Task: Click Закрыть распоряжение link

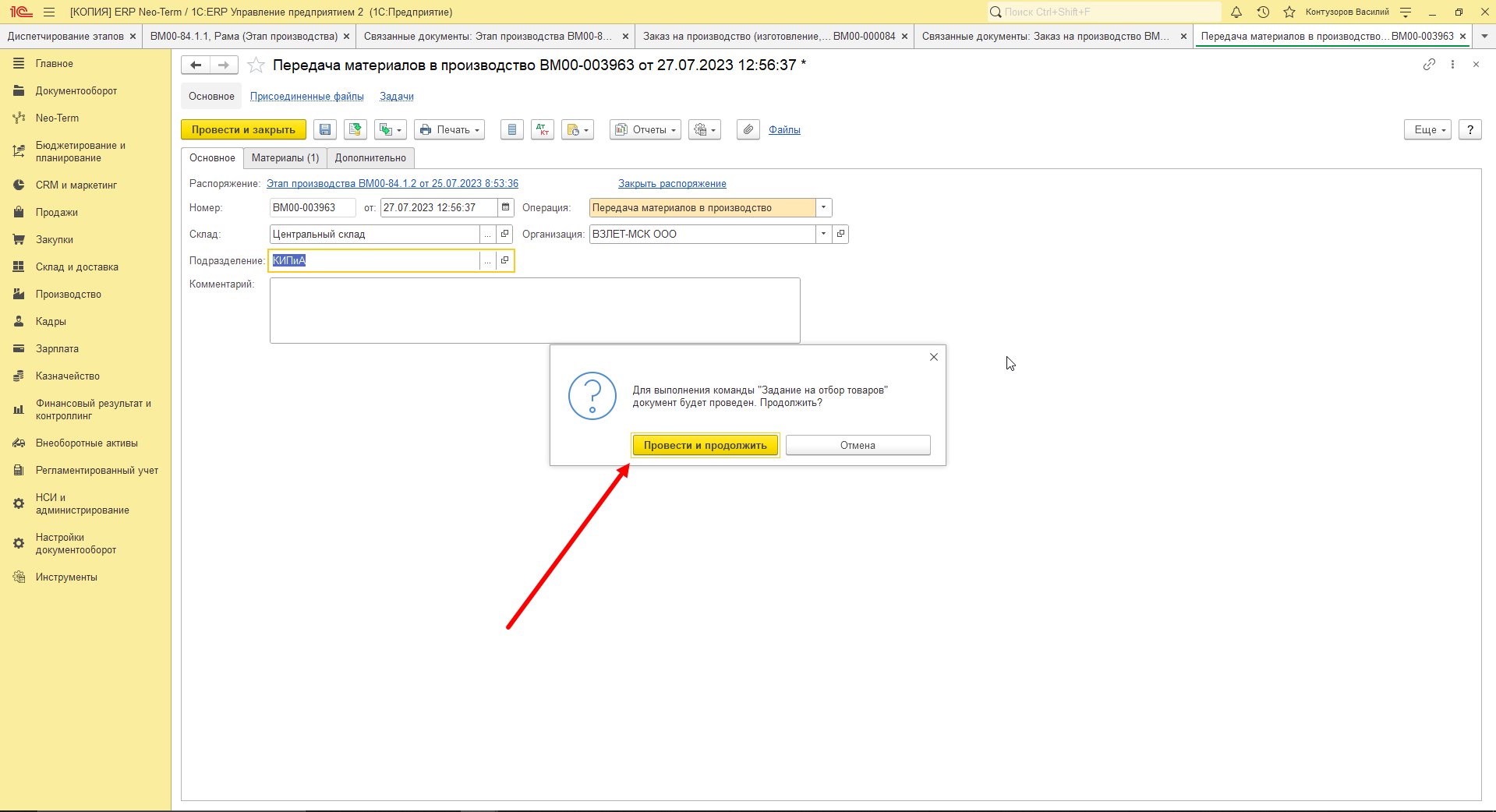Action: click(x=672, y=184)
